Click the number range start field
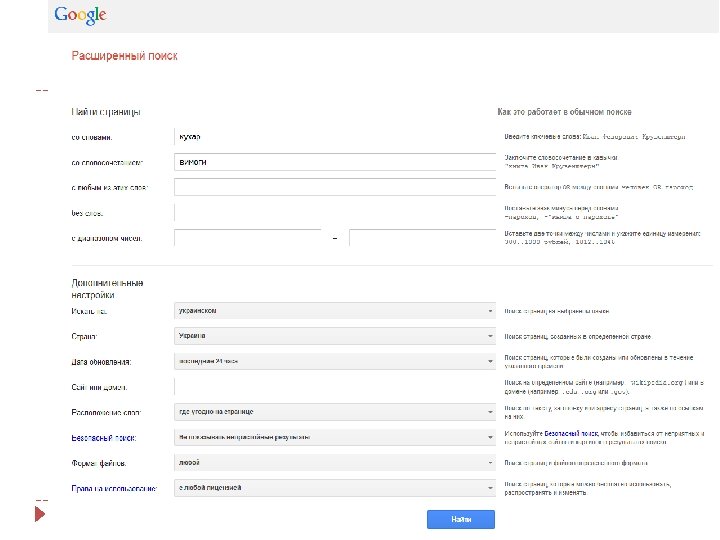720x540 pixels. pyautogui.click(x=247, y=238)
